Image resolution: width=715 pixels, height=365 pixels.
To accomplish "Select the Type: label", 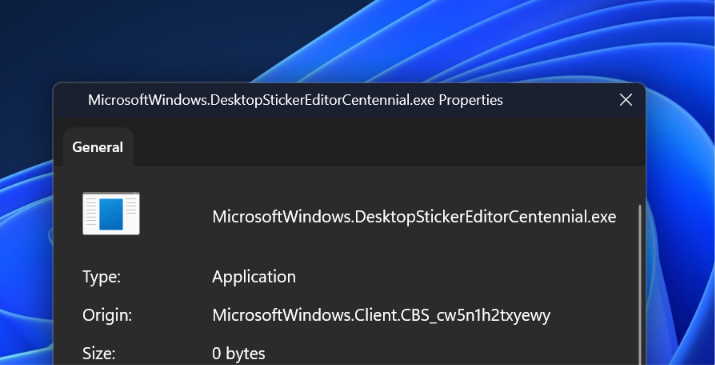I will point(101,277).
